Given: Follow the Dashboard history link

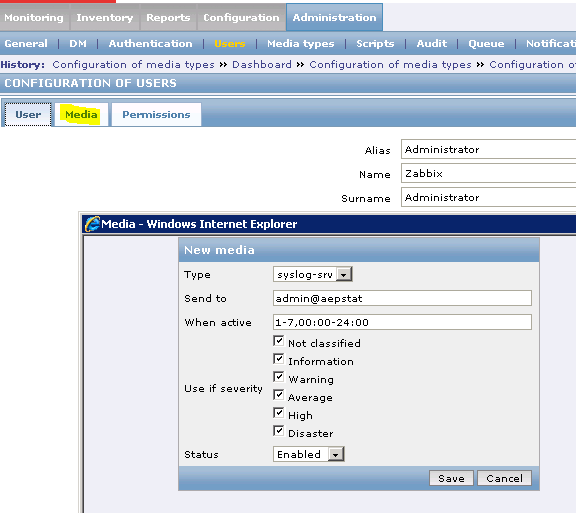Looking at the screenshot, I should tap(262, 65).
